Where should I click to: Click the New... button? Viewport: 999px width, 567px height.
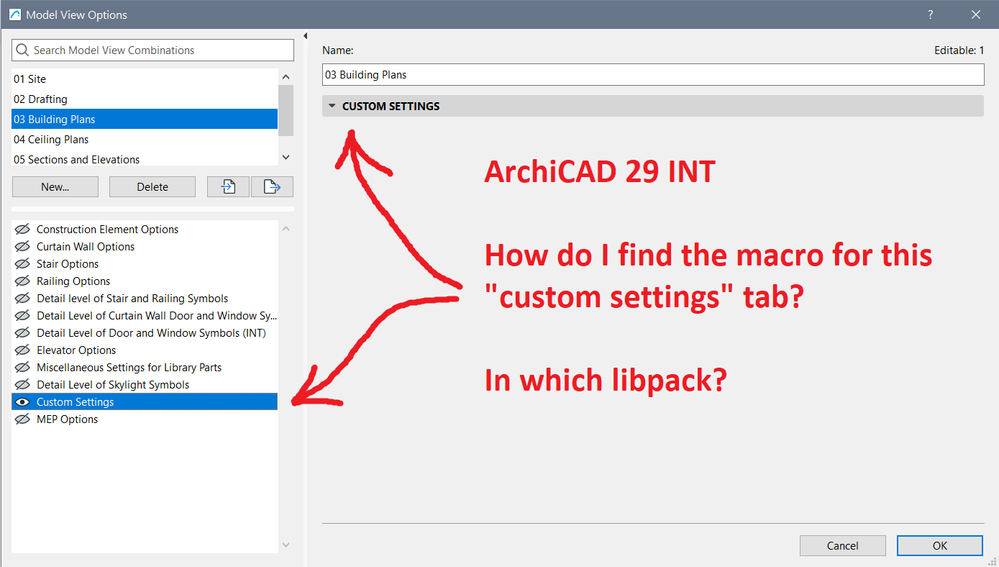click(55, 187)
